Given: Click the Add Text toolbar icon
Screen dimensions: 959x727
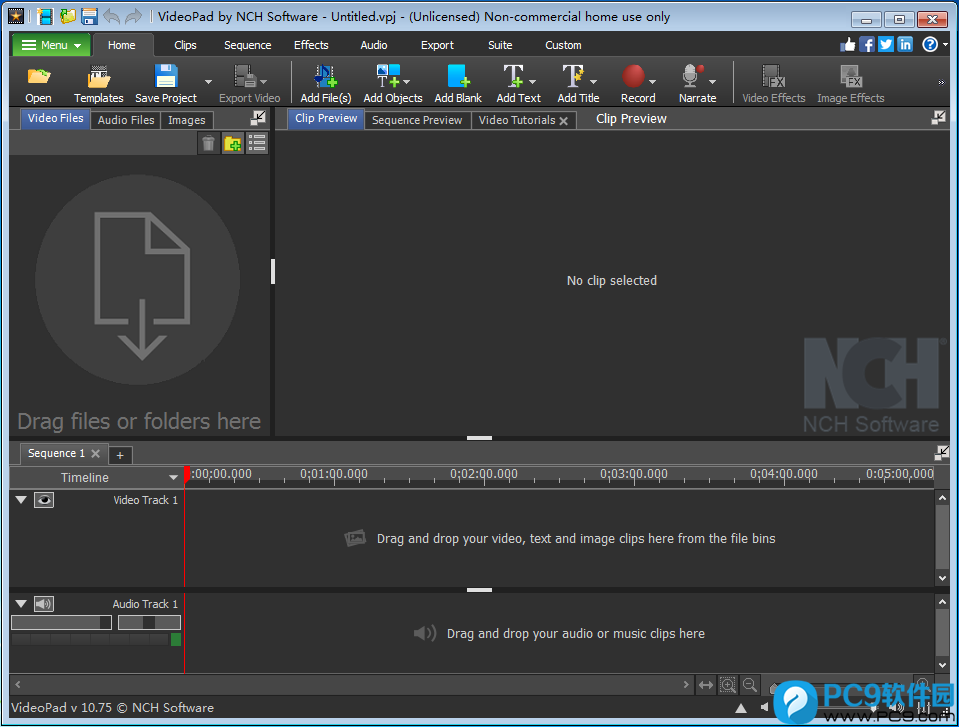Looking at the screenshot, I should pos(513,77).
